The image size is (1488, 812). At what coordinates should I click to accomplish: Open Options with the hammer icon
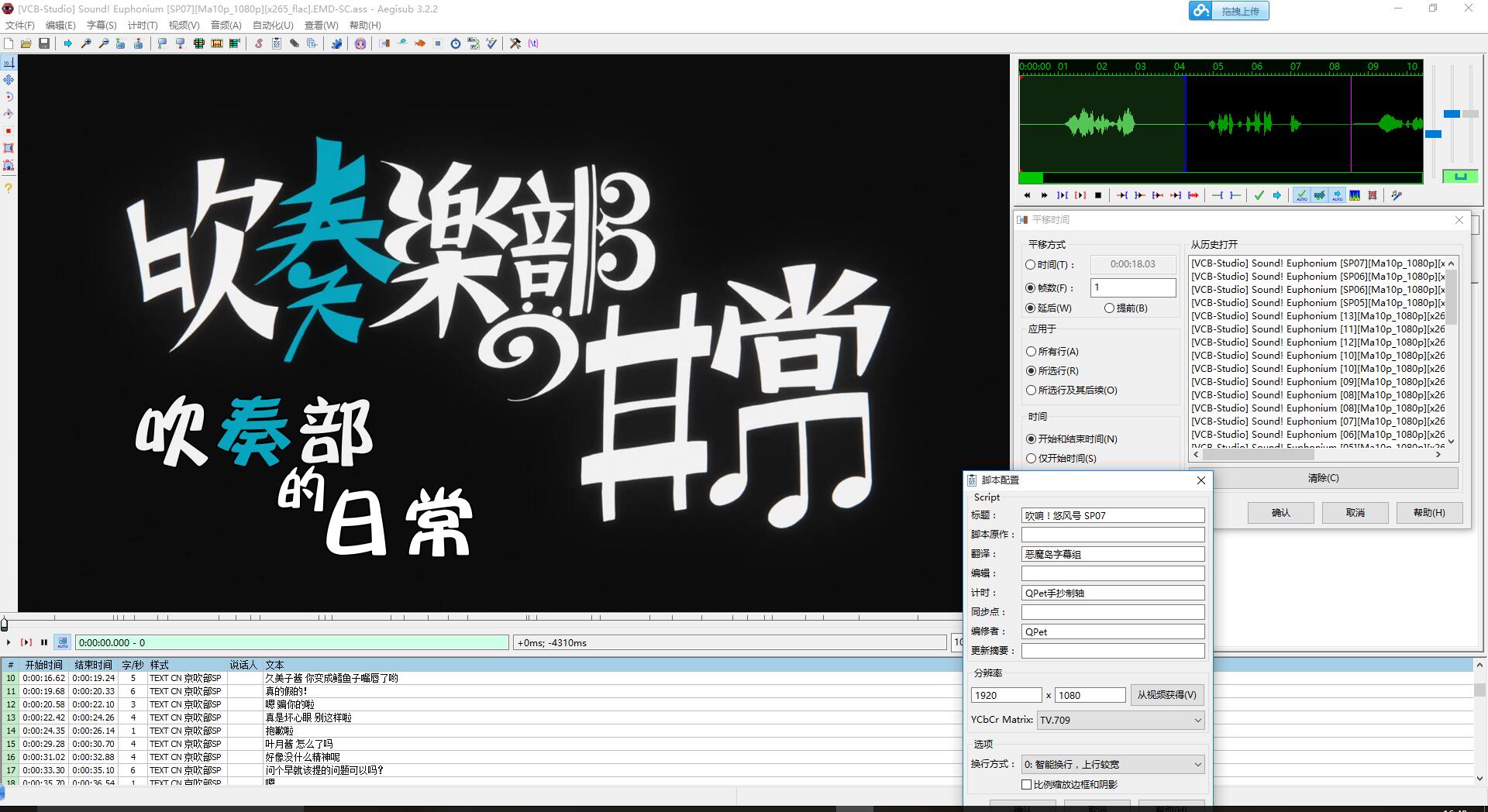(x=515, y=43)
